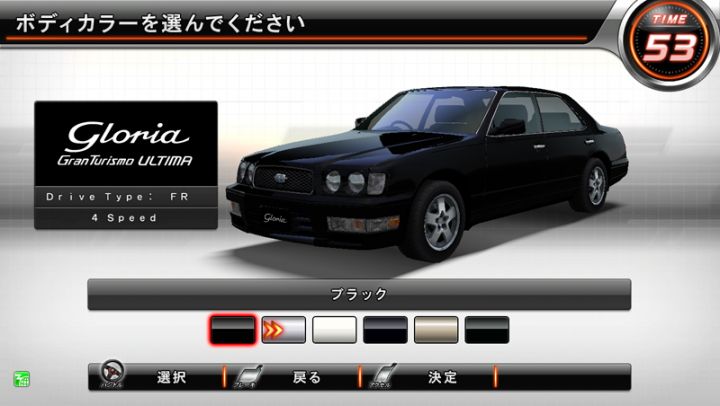Image resolution: width=720 pixels, height=406 pixels.
Task: Click the ボディカラーを選んでください header title
Action: (160, 21)
